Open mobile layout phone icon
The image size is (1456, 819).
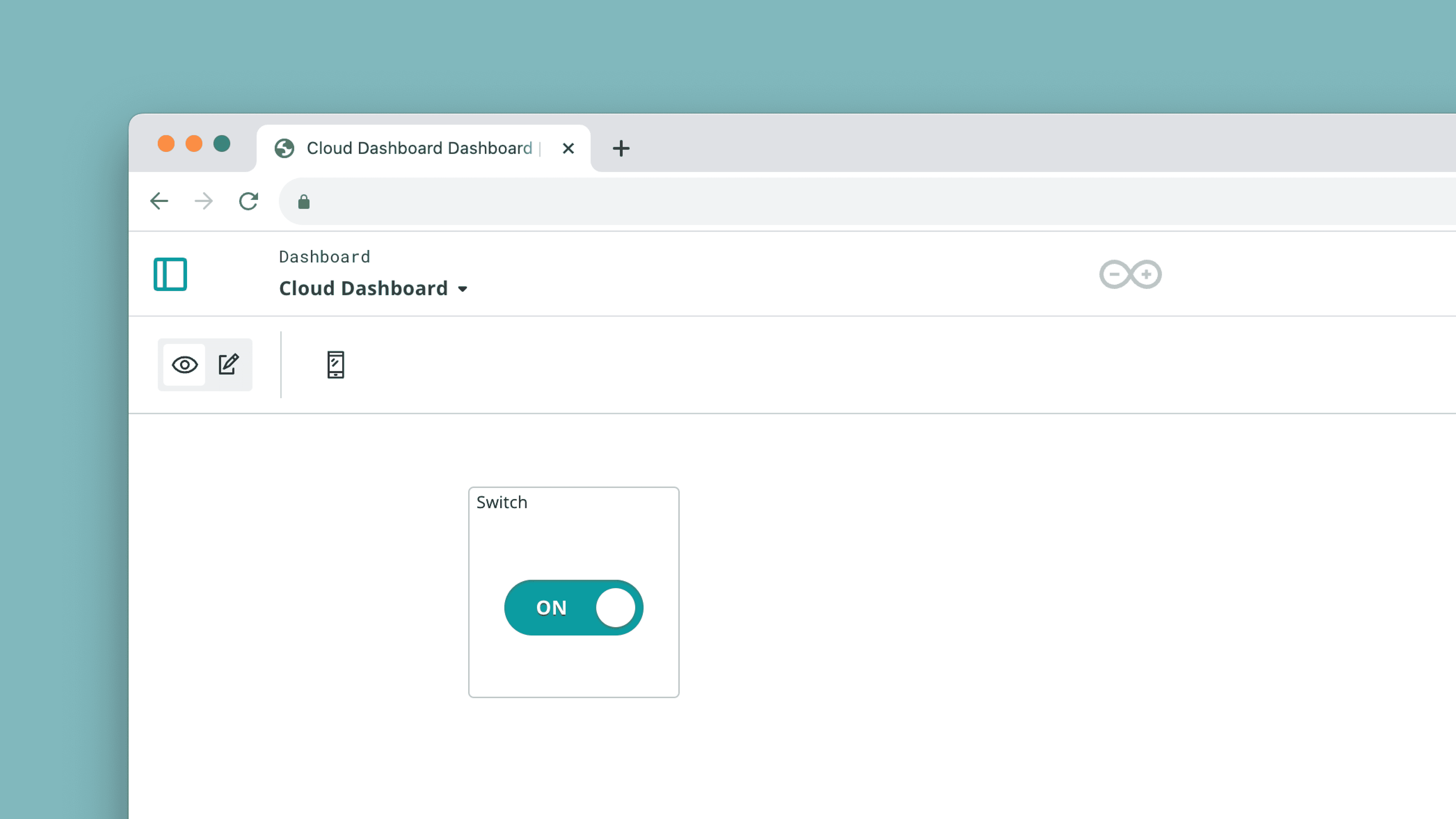336,365
